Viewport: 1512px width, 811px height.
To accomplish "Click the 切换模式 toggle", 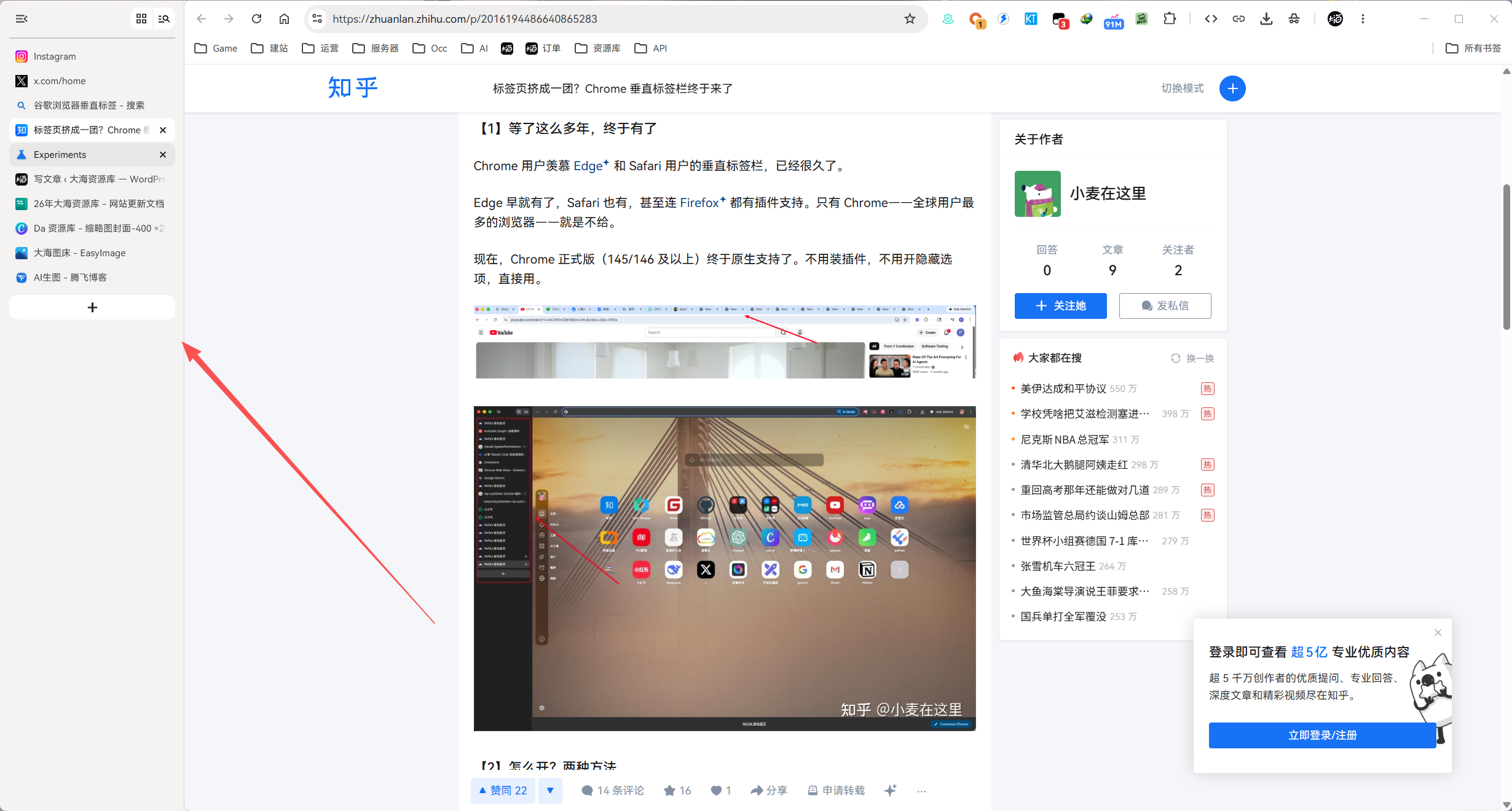I will coord(1182,88).
